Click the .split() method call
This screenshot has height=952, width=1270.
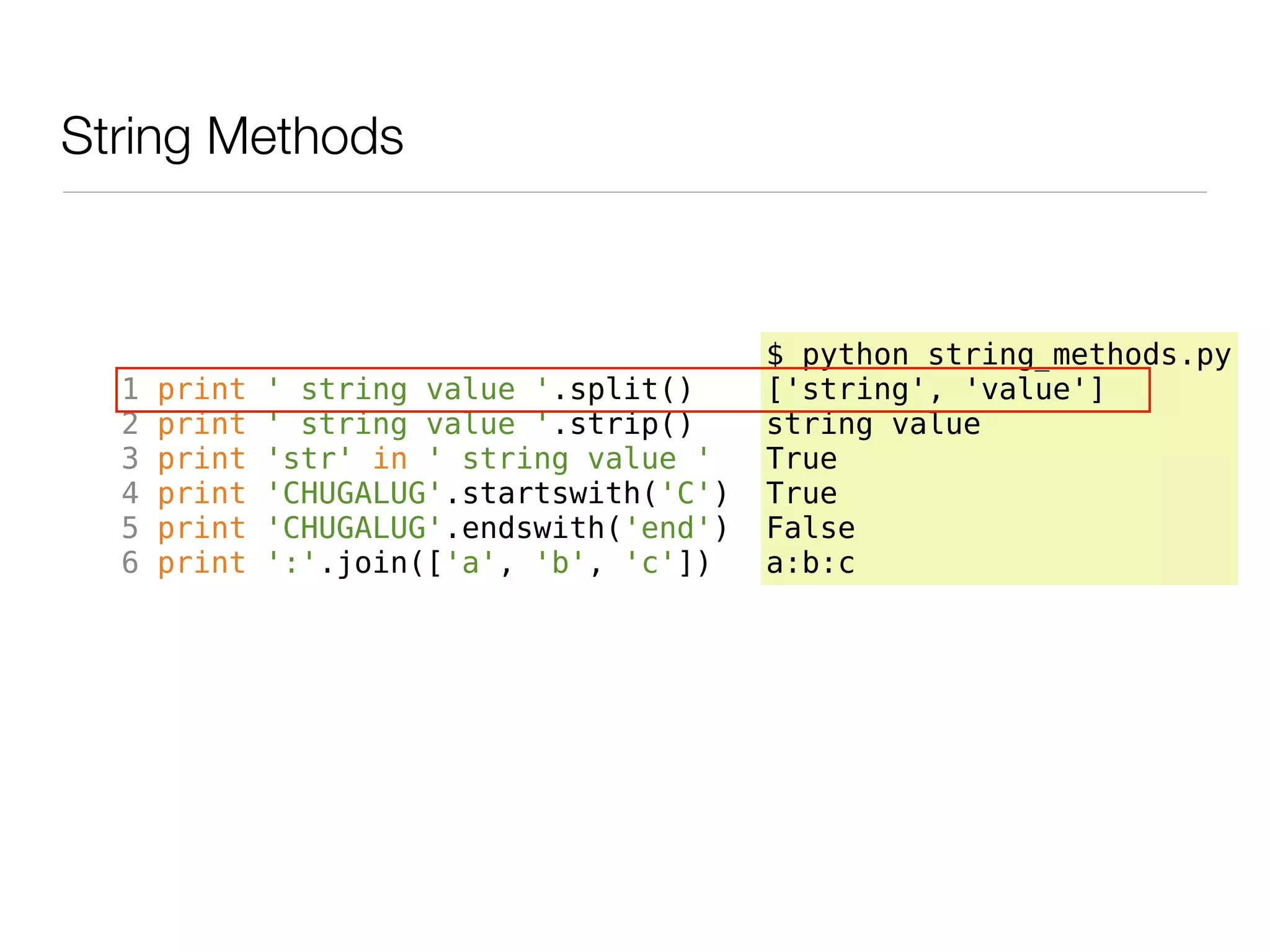click(622, 390)
